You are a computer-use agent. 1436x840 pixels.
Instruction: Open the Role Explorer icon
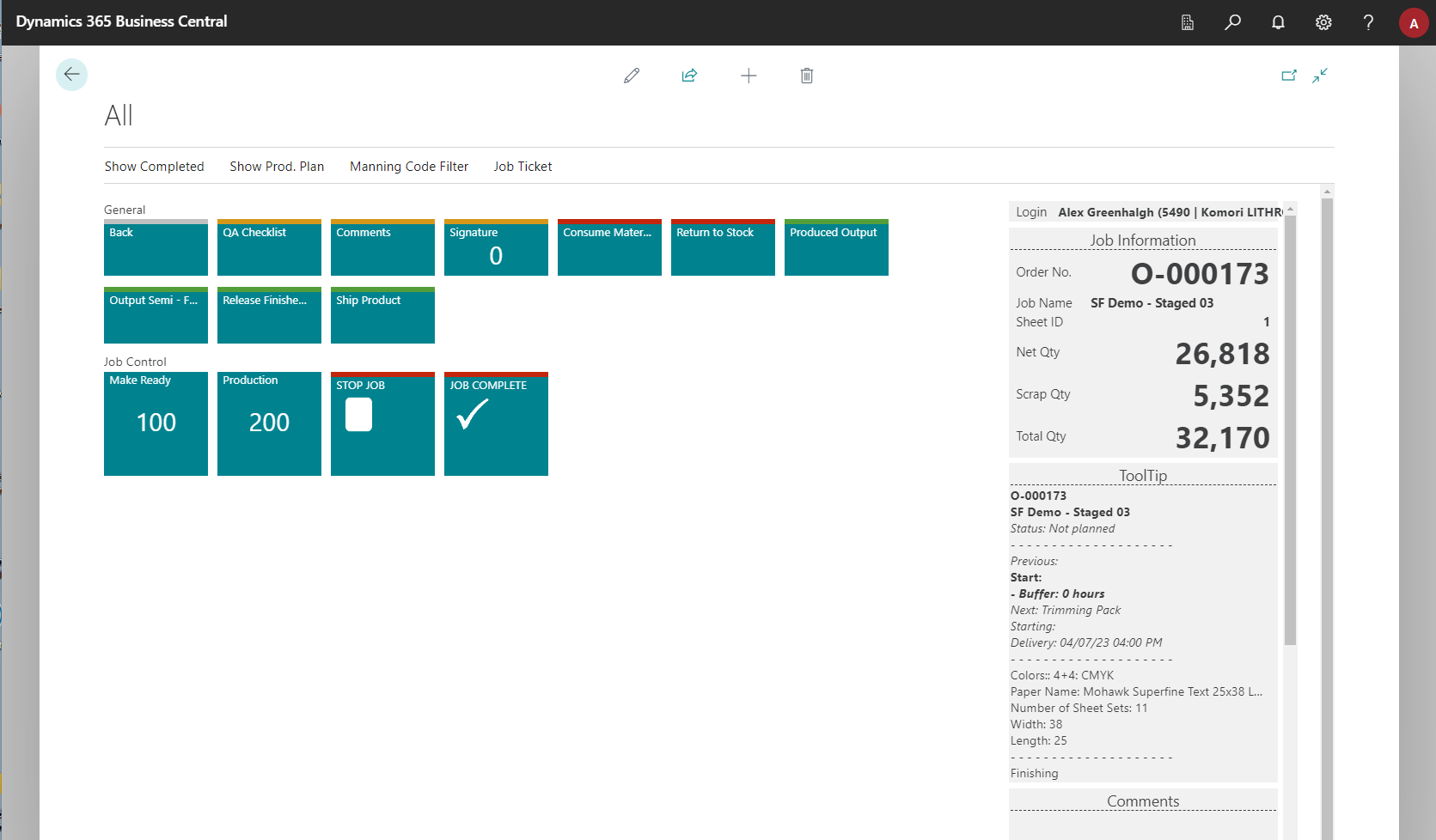[x=1188, y=22]
